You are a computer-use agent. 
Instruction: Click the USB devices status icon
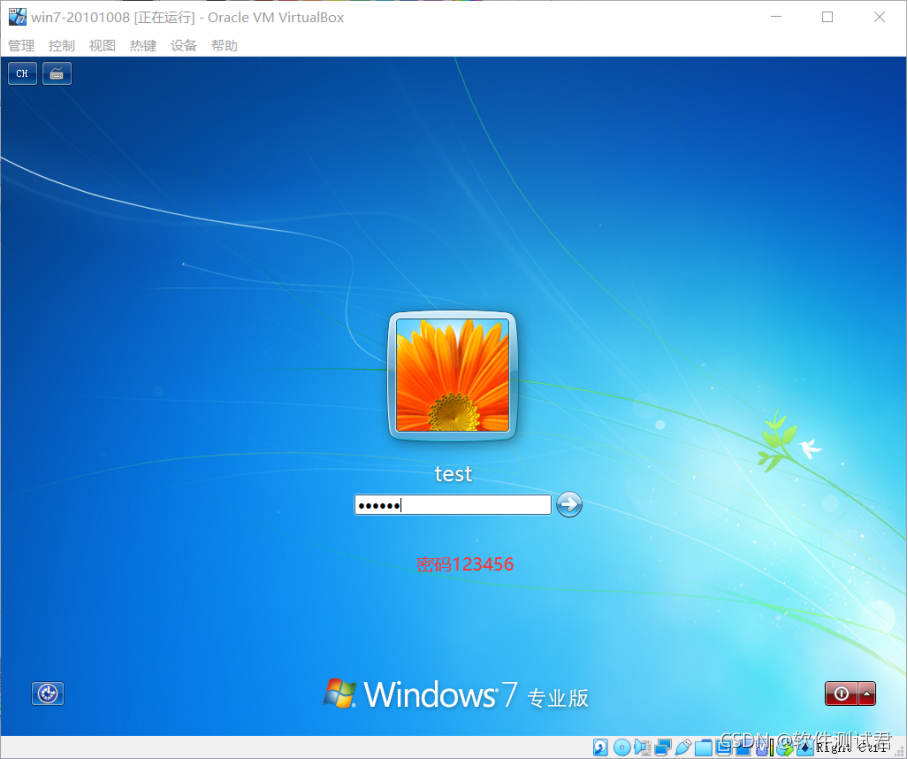point(683,747)
